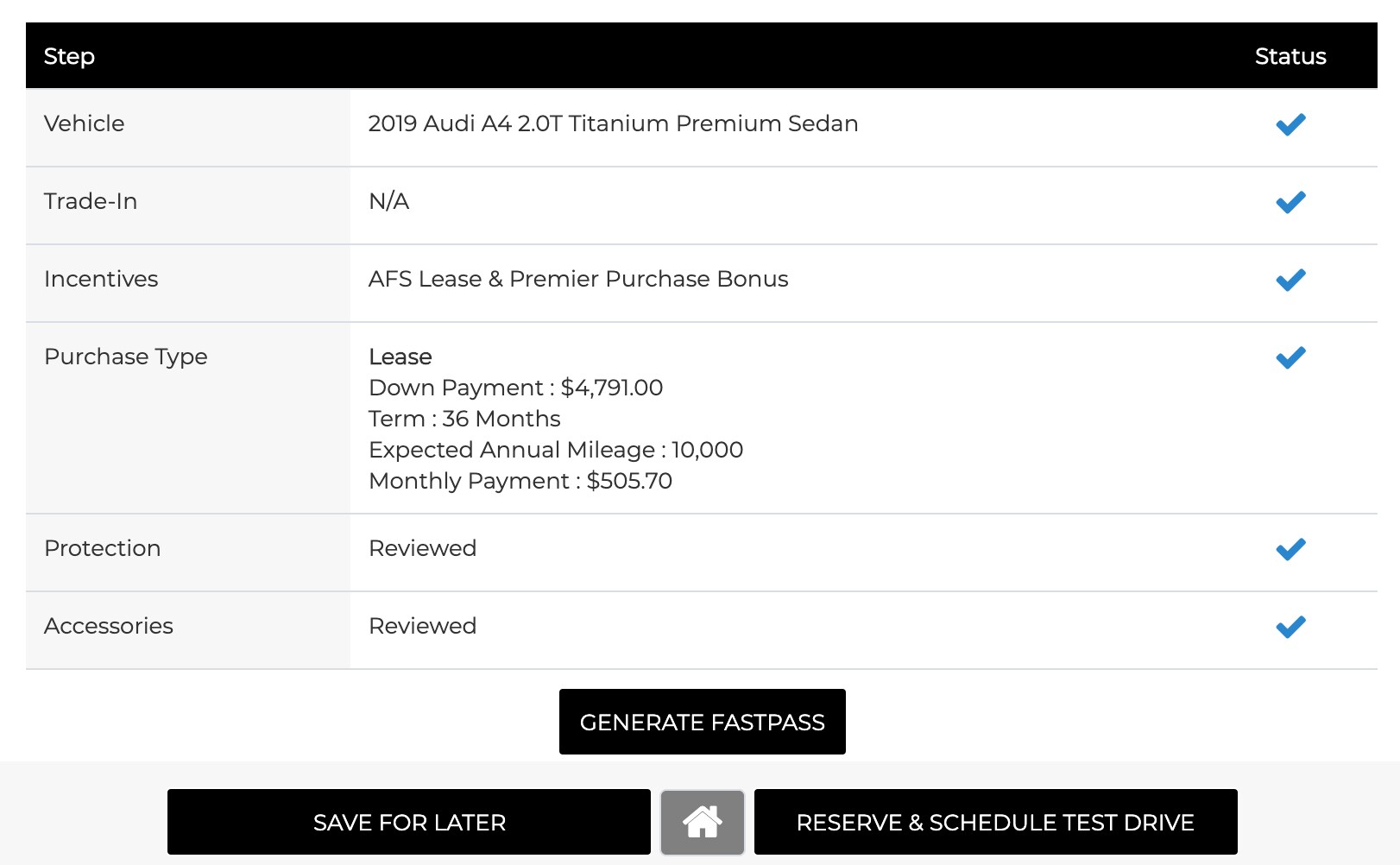Click Reviewed in the Protection row
The height and width of the screenshot is (865, 1400).
point(422,548)
